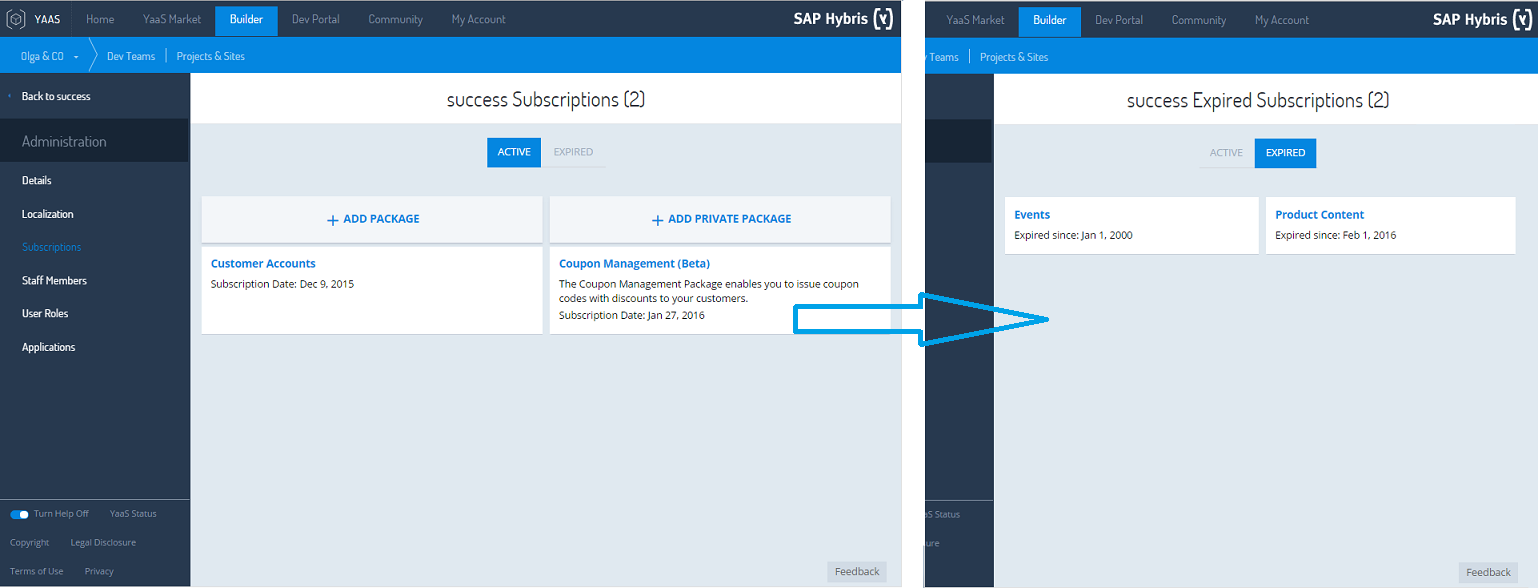Click 'Expired since: Jan 1, 2000' text
The height and width of the screenshot is (588, 1538).
(x=1073, y=236)
